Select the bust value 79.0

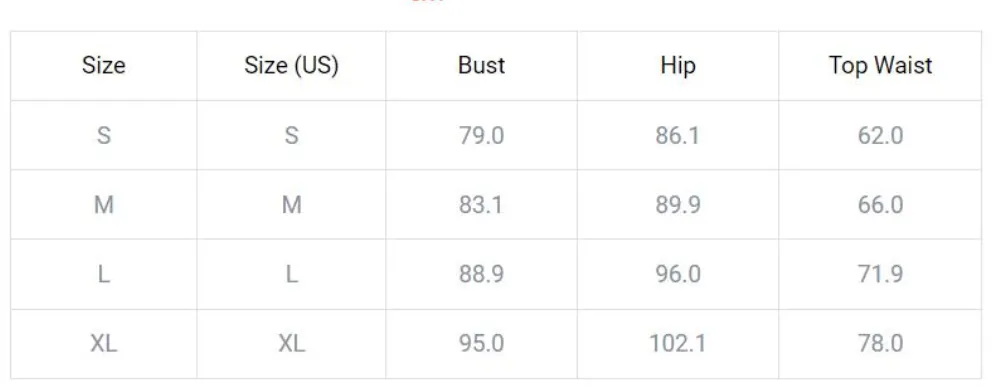(x=482, y=135)
